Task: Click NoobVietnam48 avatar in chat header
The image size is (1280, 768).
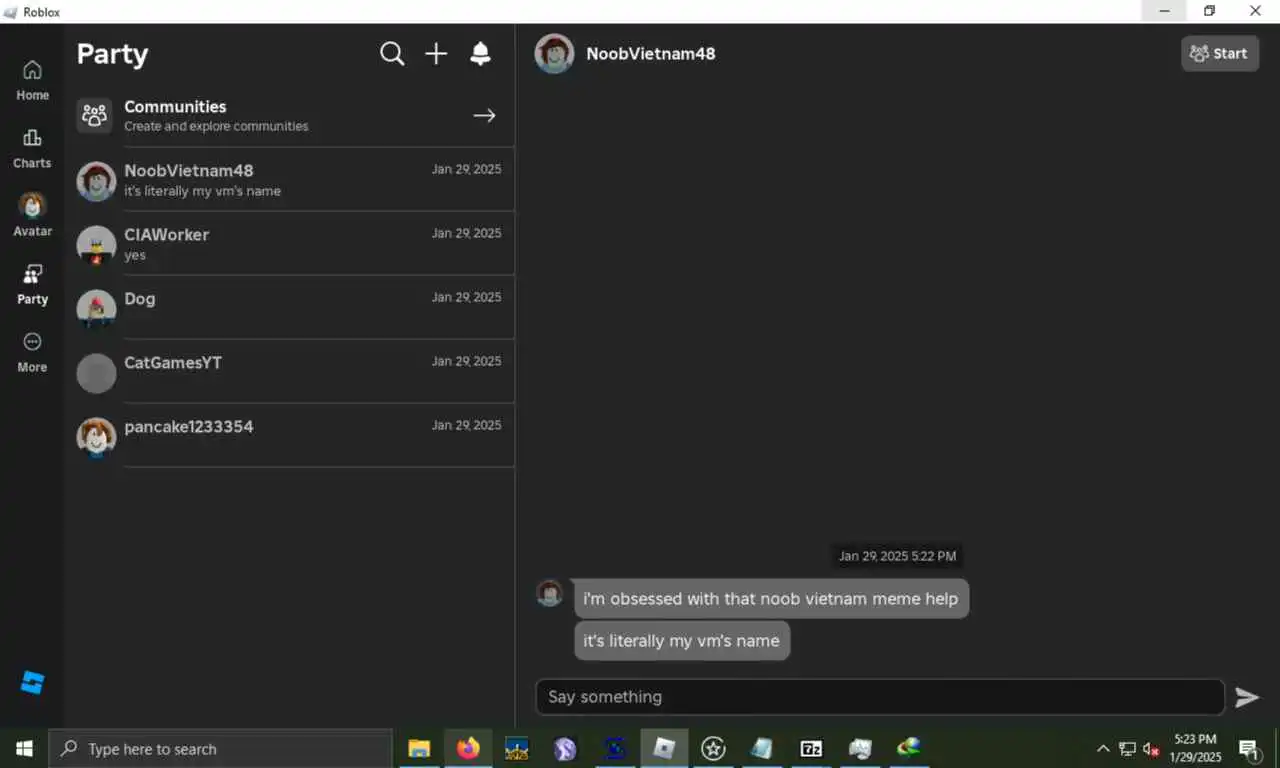Action: (x=554, y=54)
